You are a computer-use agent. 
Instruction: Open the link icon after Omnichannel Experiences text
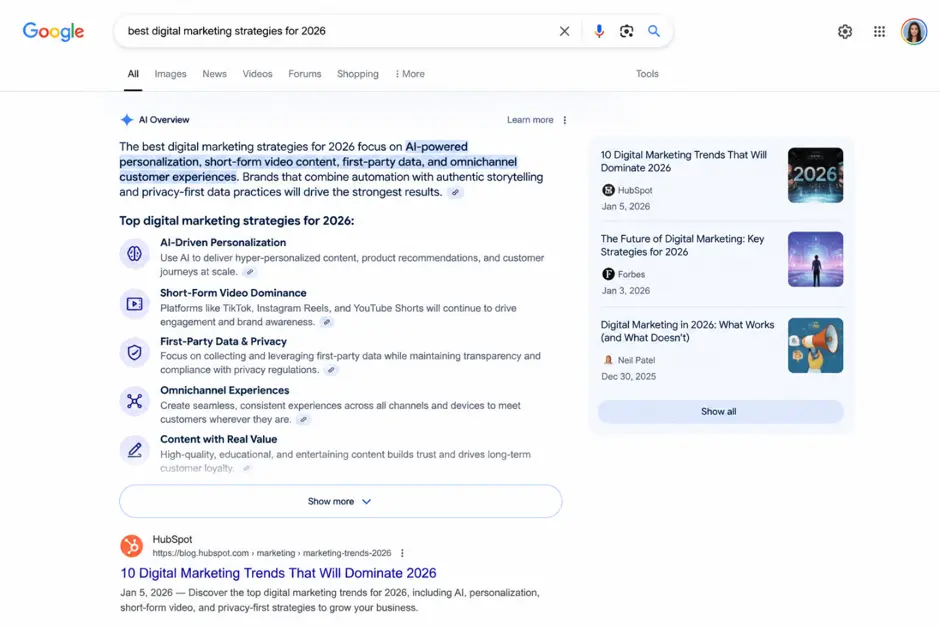point(303,420)
